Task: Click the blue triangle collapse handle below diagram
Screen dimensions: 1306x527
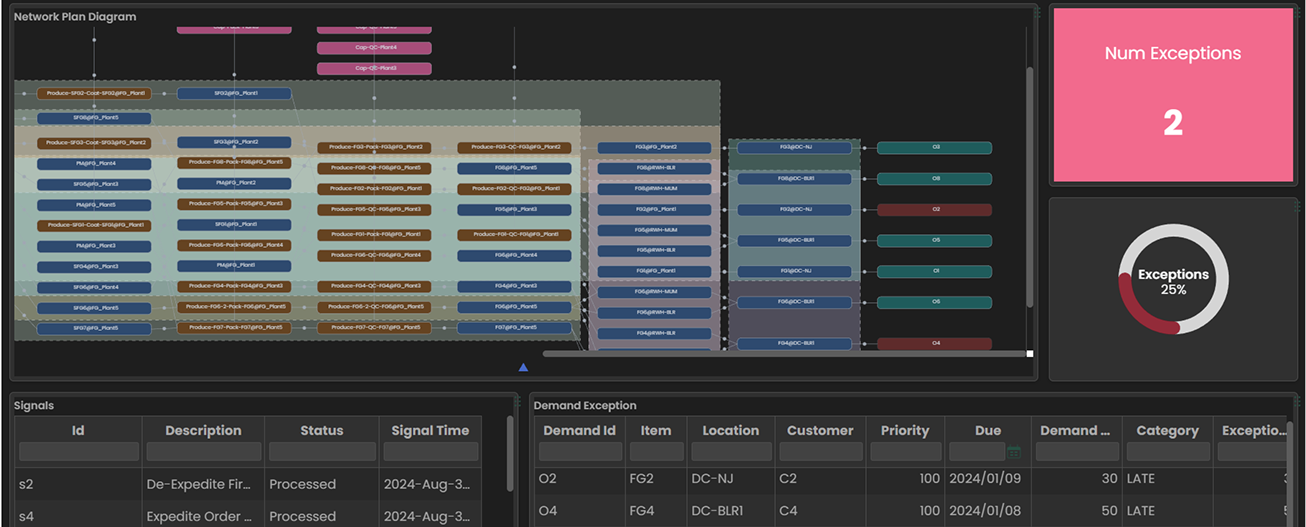Action: pyautogui.click(x=523, y=367)
